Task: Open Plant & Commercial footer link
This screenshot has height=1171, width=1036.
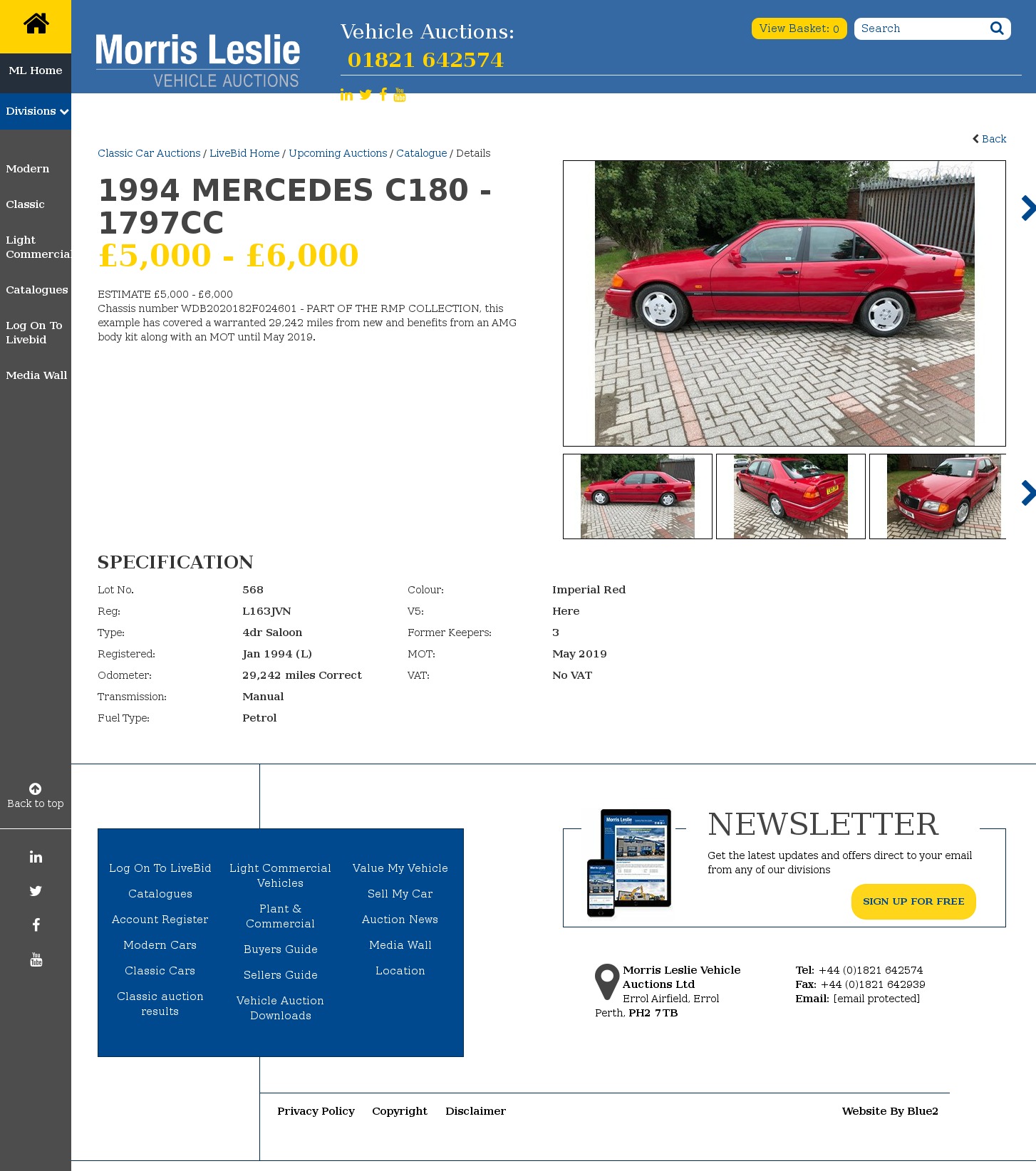Action: pyautogui.click(x=281, y=916)
